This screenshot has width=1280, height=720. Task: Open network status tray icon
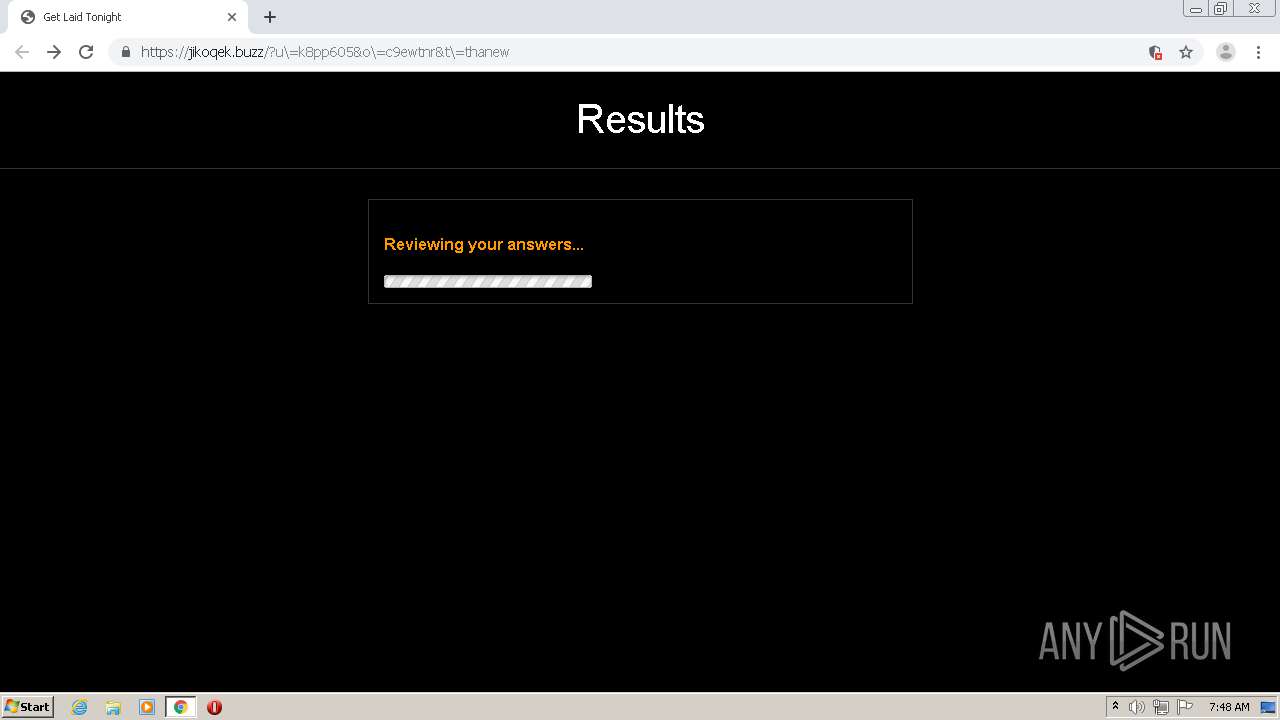[1161, 707]
